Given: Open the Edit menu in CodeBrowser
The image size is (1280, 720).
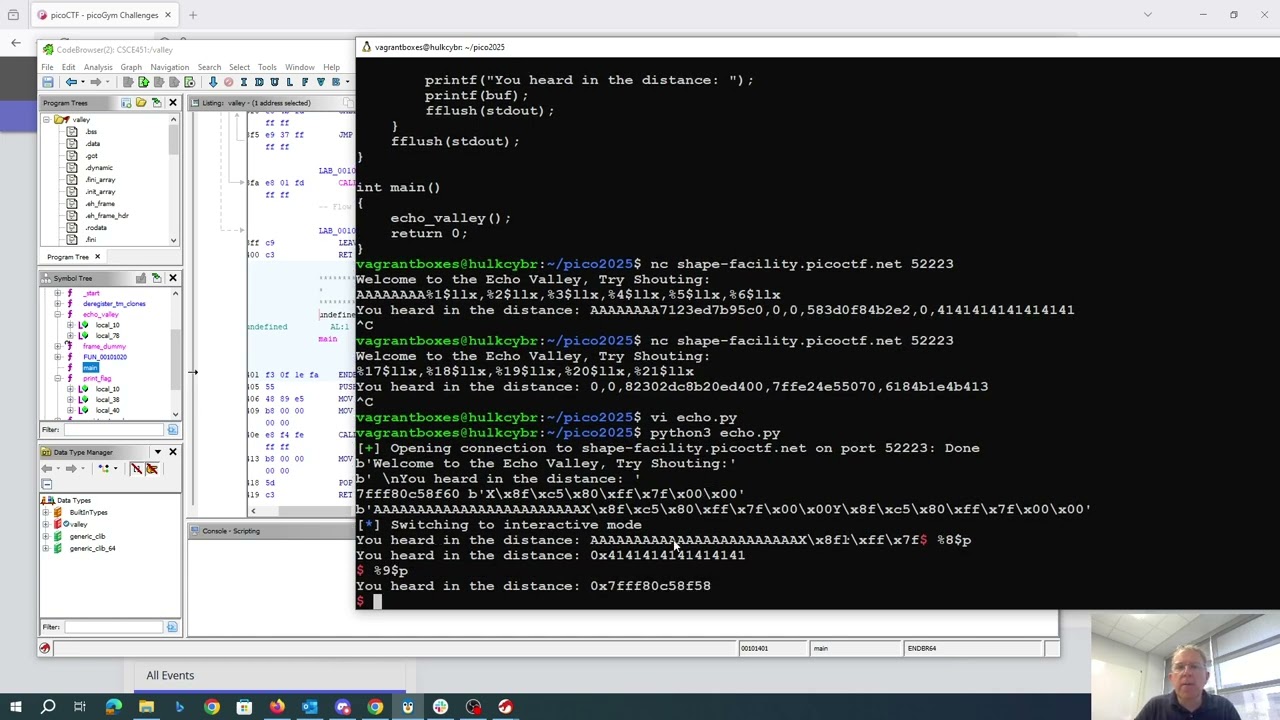Looking at the screenshot, I should click(x=68, y=67).
